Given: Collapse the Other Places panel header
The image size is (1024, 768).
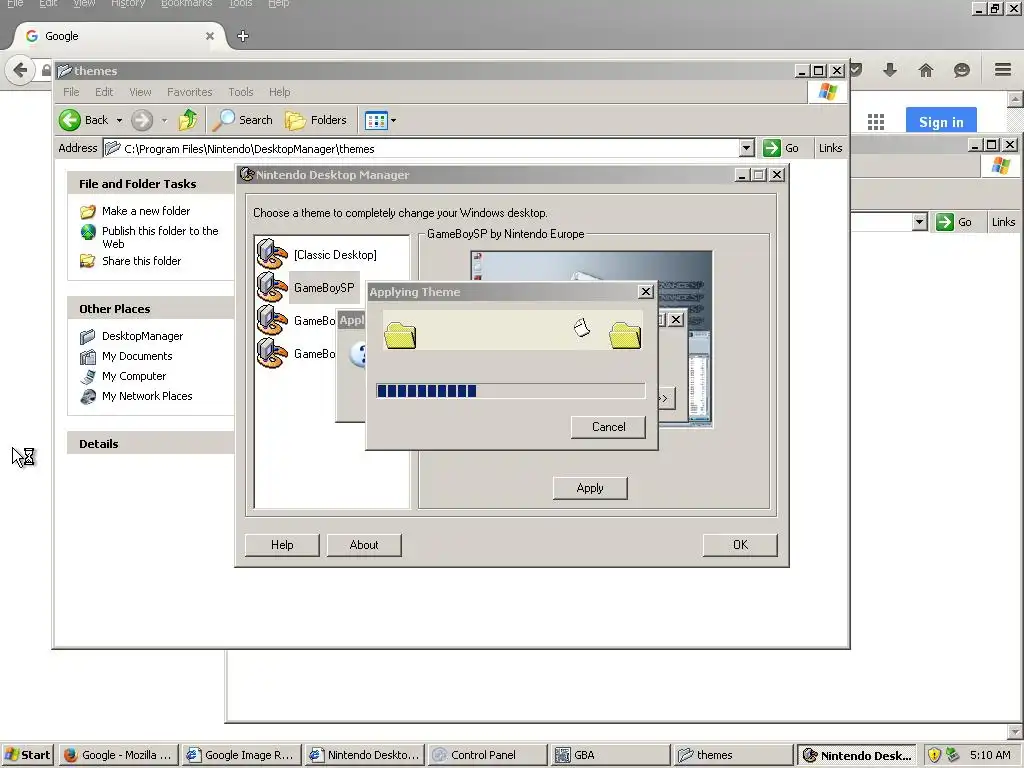Looking at the screenshot, I should tap(151, 308).
